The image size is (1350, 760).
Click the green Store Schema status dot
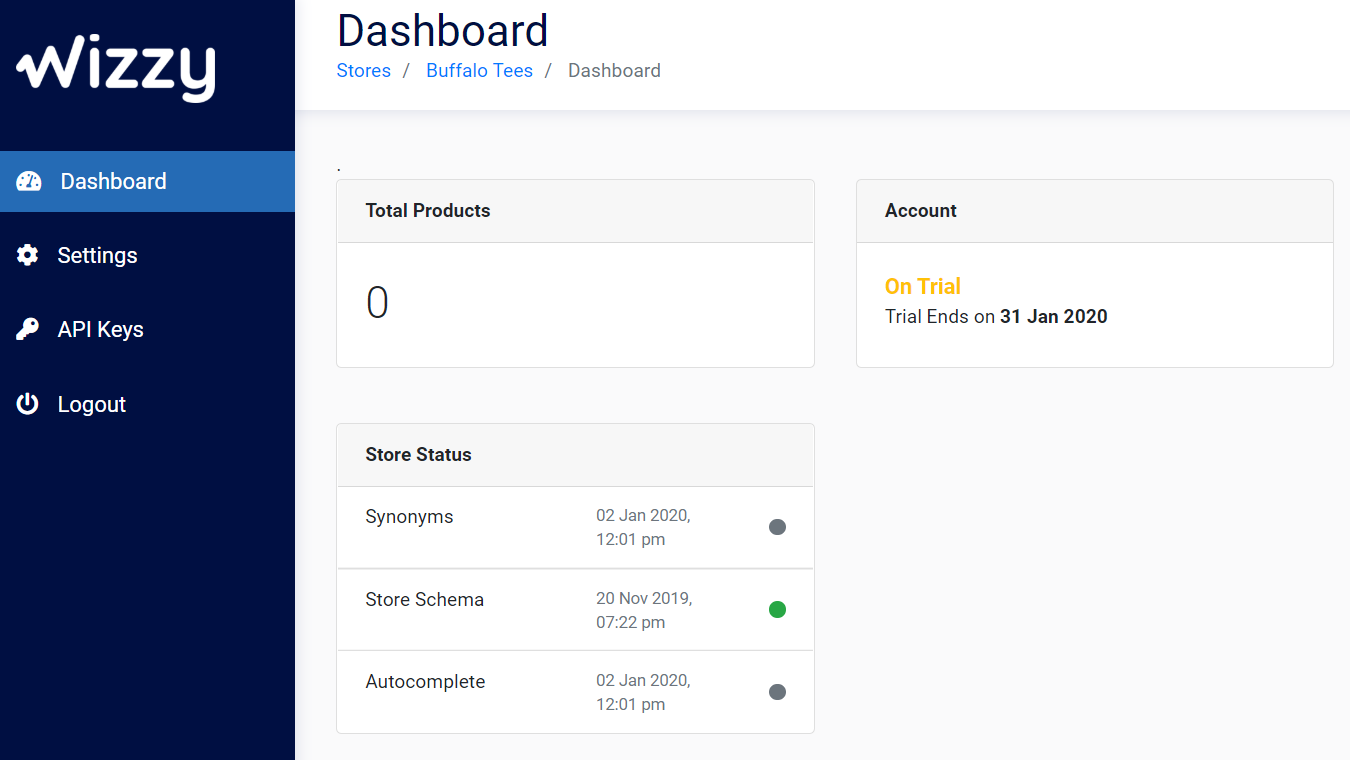(777, 609)
